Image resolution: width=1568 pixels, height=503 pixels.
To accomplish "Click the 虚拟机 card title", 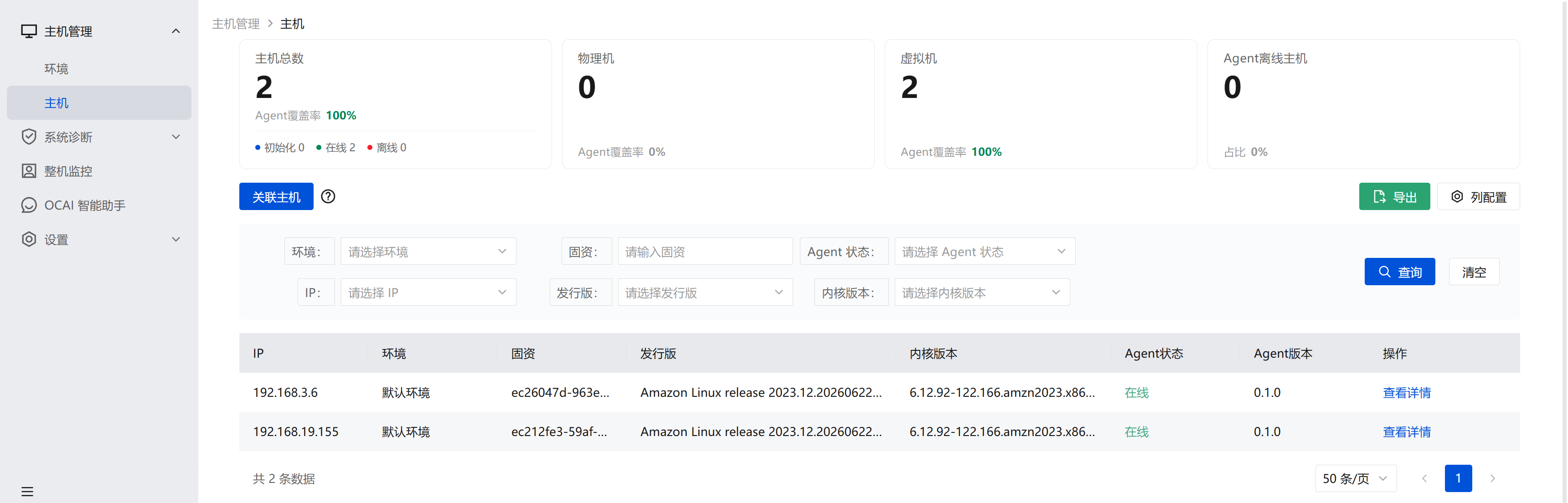I will (x=918, y=58).
